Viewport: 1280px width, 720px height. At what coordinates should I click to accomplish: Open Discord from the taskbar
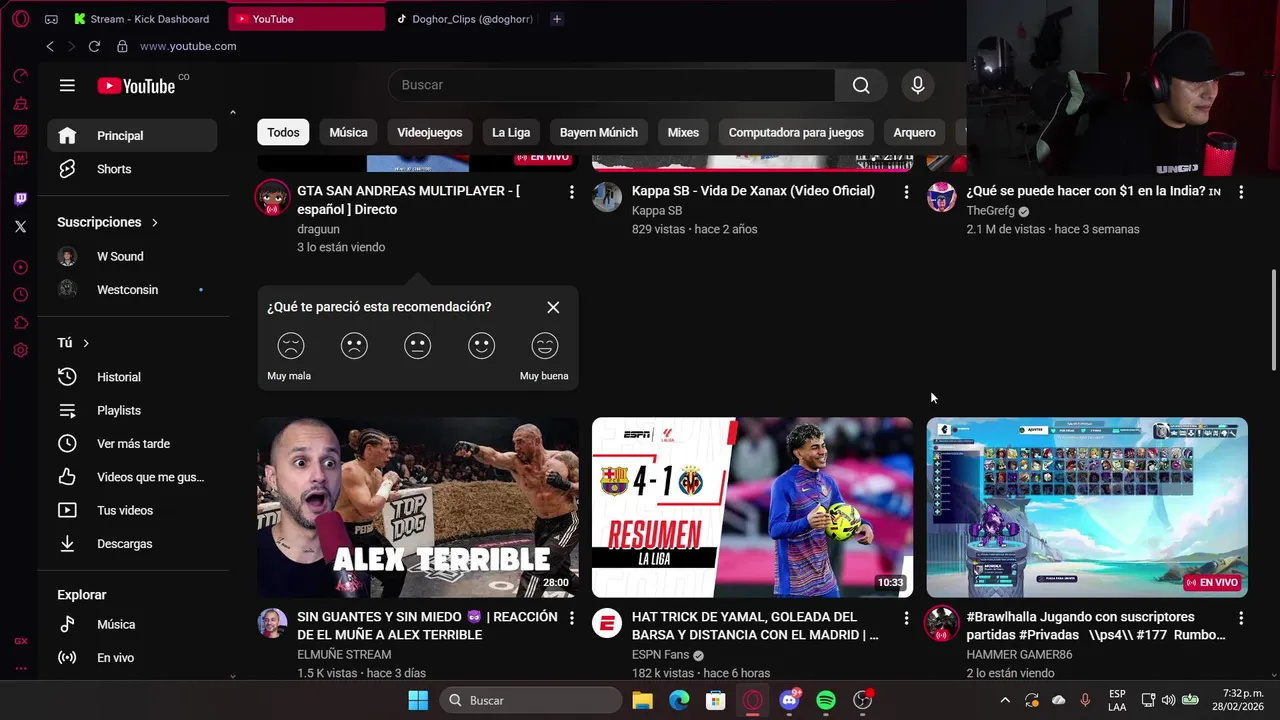pyautogui.click(x=789, y=700)
